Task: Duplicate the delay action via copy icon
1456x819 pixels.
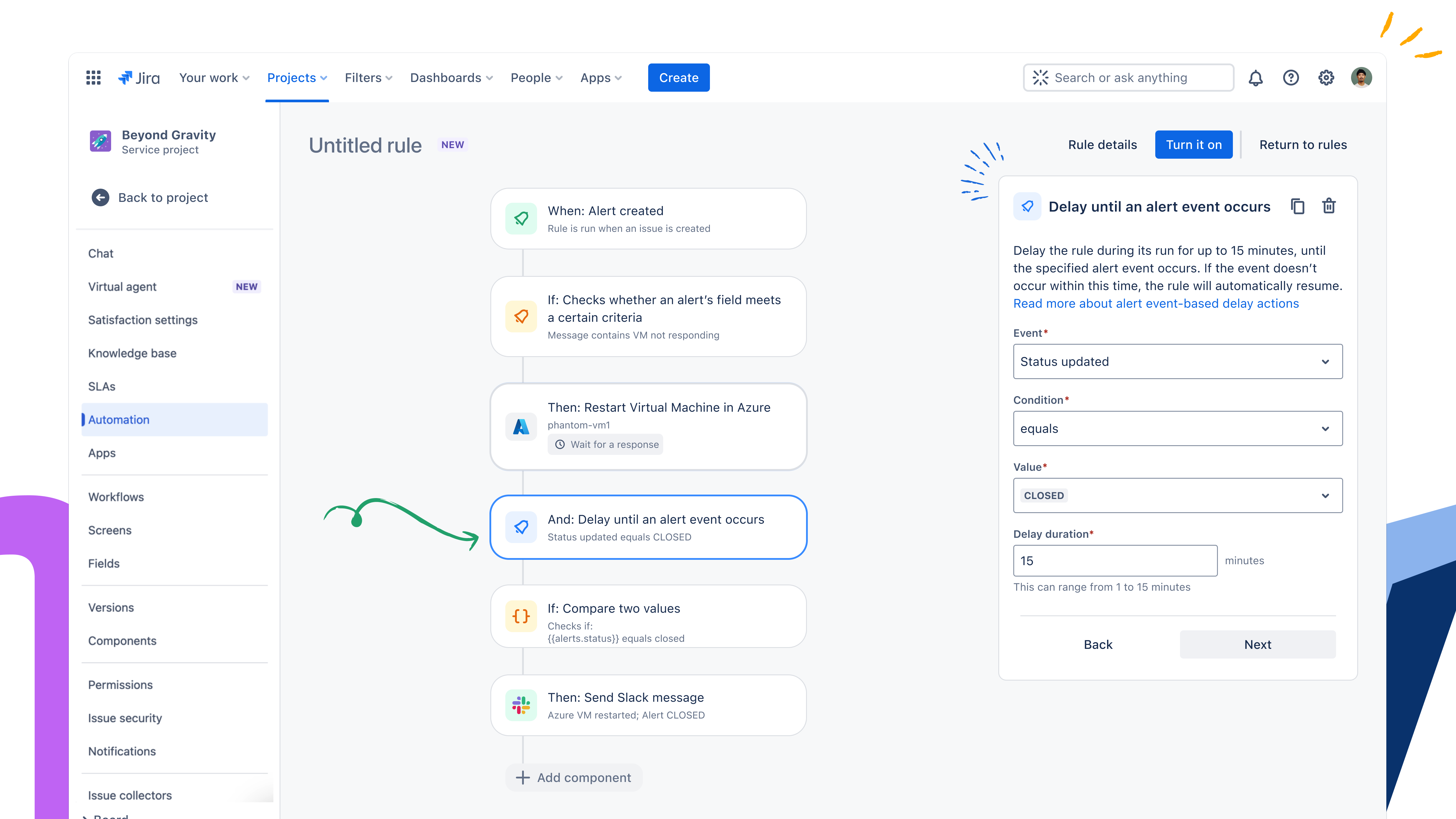Action: (1298, 206)
